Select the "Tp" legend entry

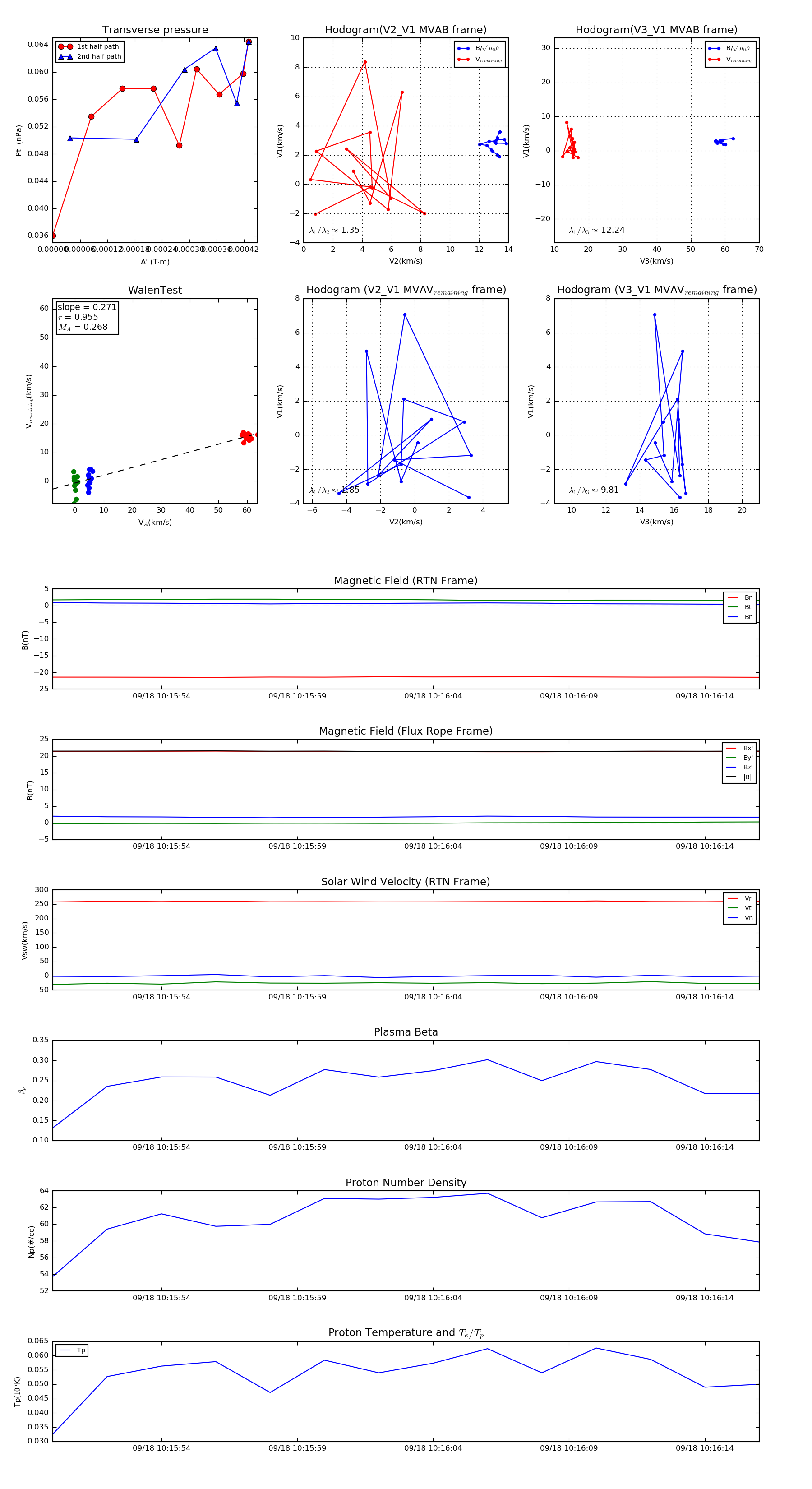click(x=74, y=1351)
